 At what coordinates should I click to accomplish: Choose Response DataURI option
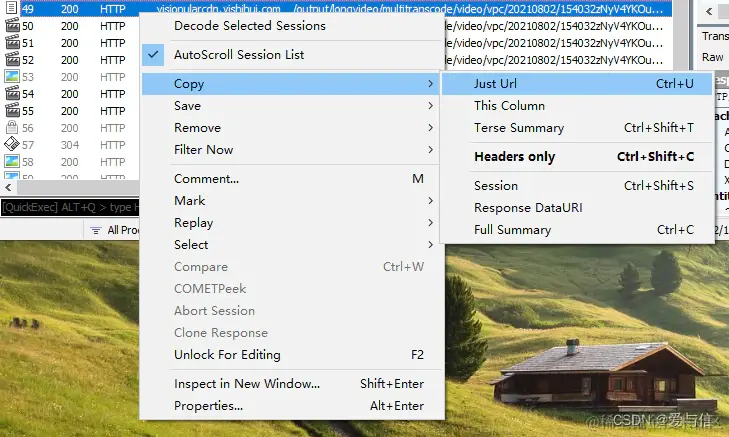point(577,208)
